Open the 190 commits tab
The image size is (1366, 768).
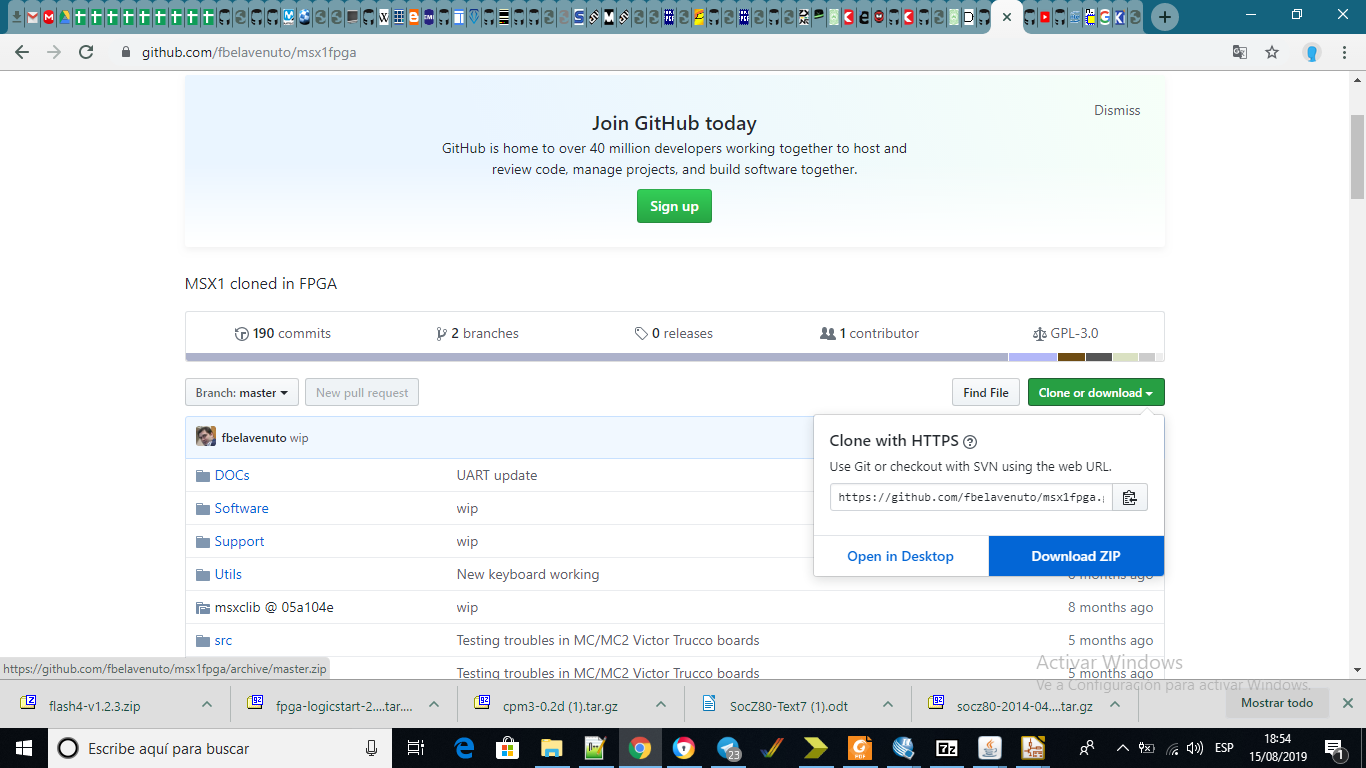(x=282, y=333)
